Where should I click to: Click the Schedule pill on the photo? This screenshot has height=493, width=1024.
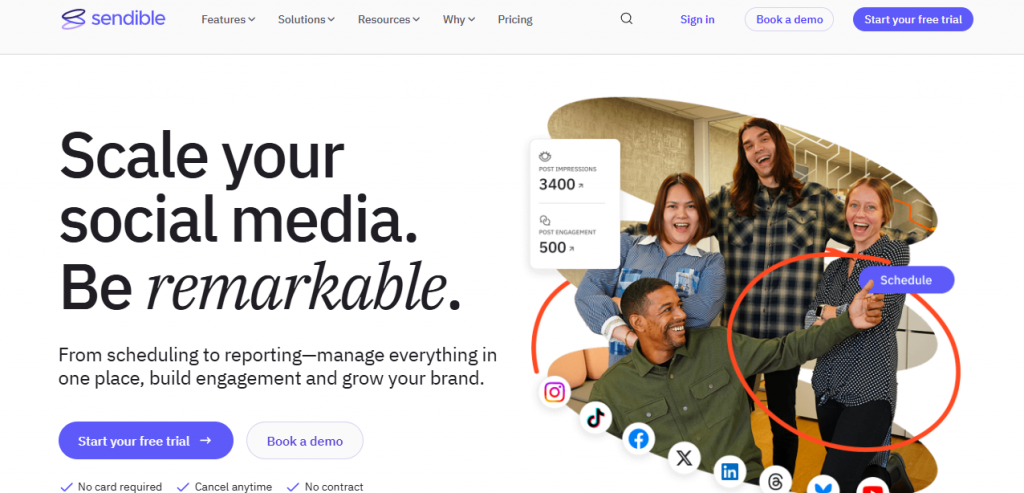[906, 280]
